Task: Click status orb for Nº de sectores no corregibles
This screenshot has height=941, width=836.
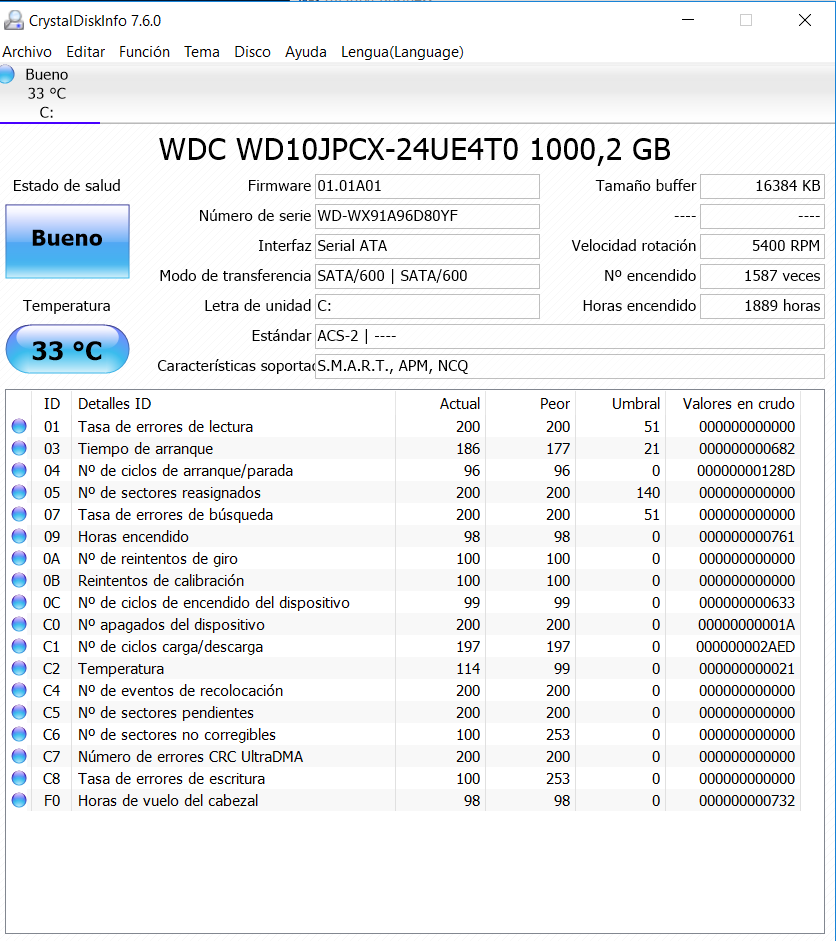Action: (x=19, y=734)
